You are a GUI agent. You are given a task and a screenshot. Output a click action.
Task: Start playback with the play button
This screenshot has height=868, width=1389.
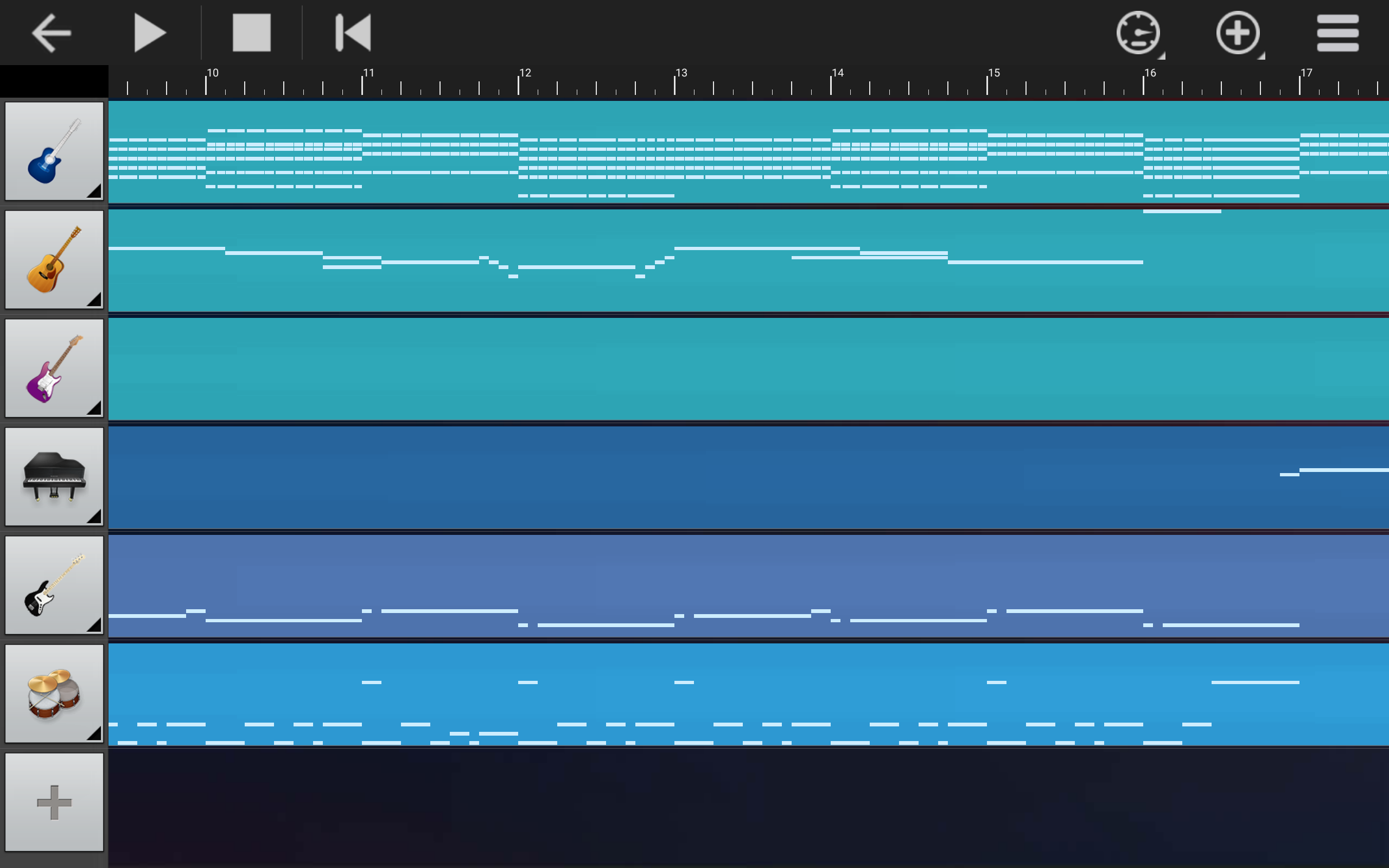[x=150, y=33]
